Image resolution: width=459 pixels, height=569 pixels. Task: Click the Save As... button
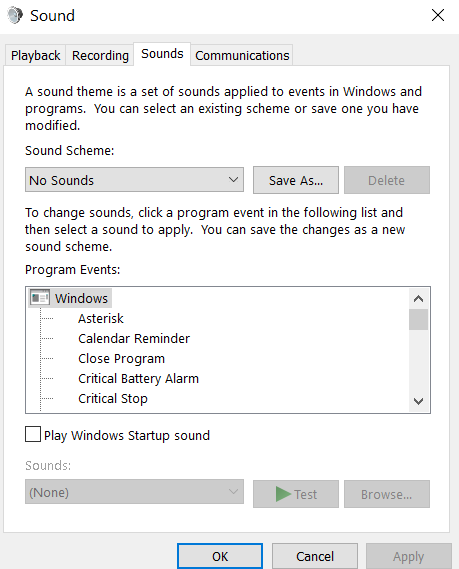[x=296, y=180]
